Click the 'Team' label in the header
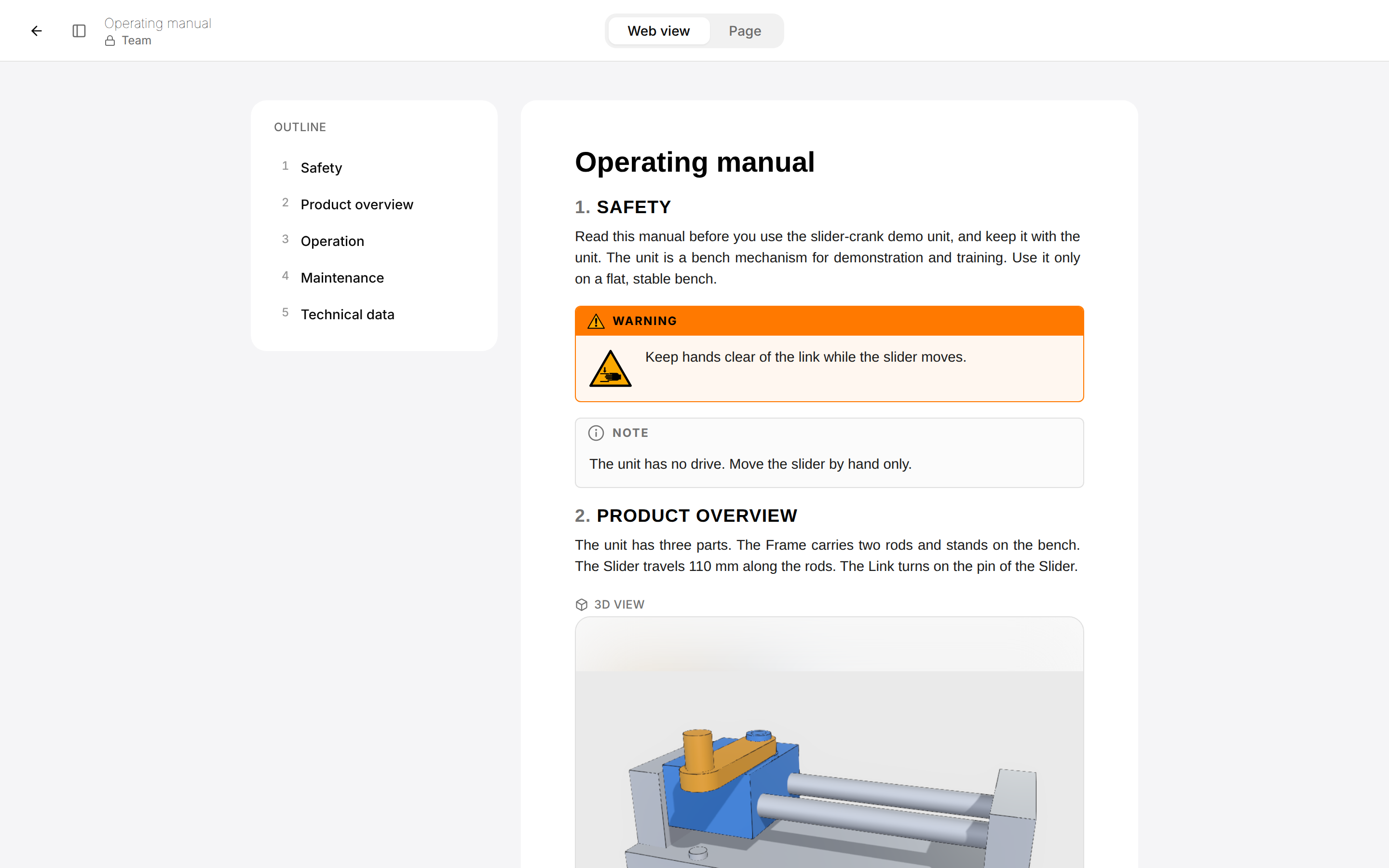The width and height of the screenshot is (1389, 868). pos(136,41)
